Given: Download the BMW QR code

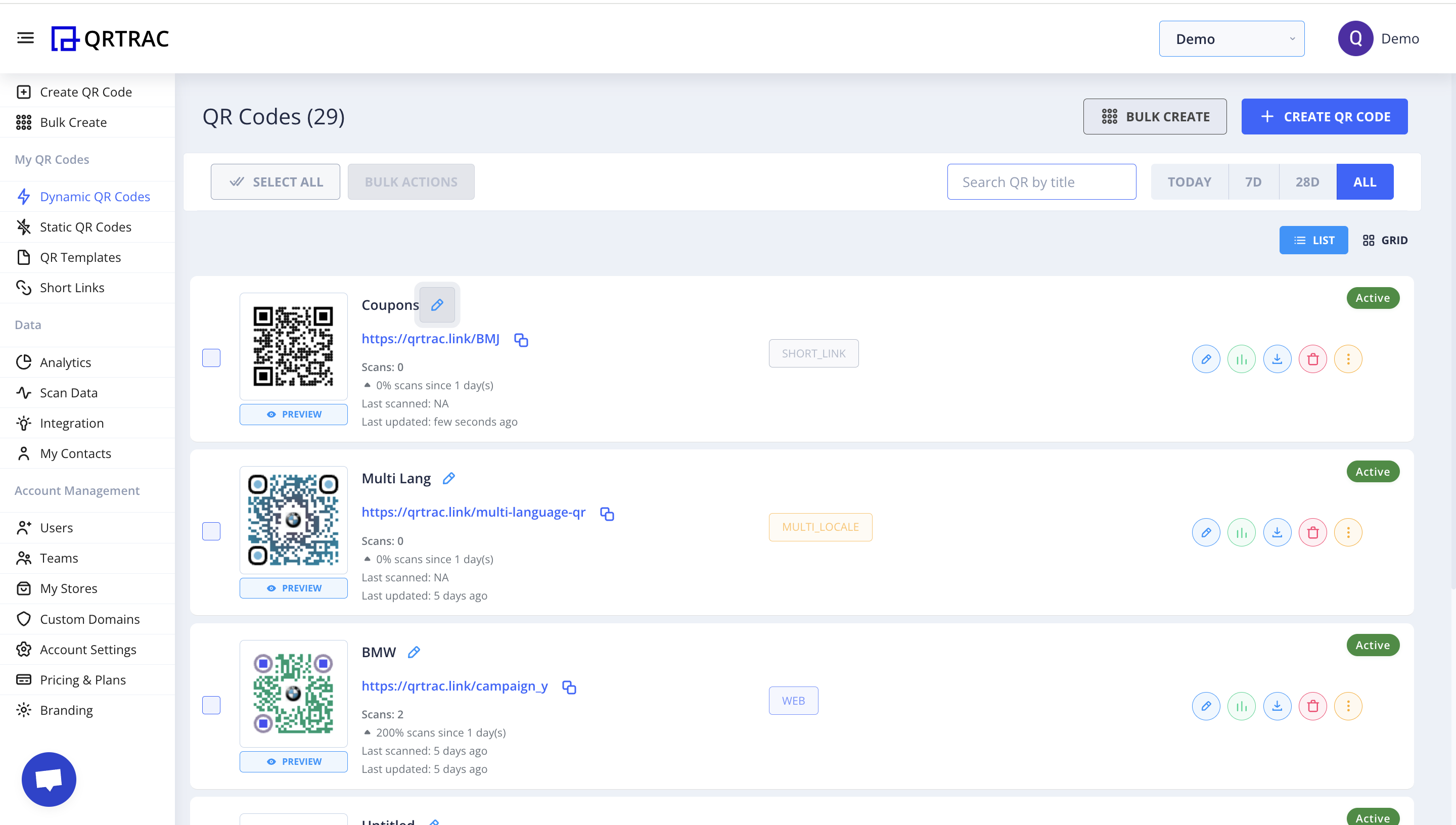Looking at the screenshot, I should pyautogui.click(x=1277, y=706).
